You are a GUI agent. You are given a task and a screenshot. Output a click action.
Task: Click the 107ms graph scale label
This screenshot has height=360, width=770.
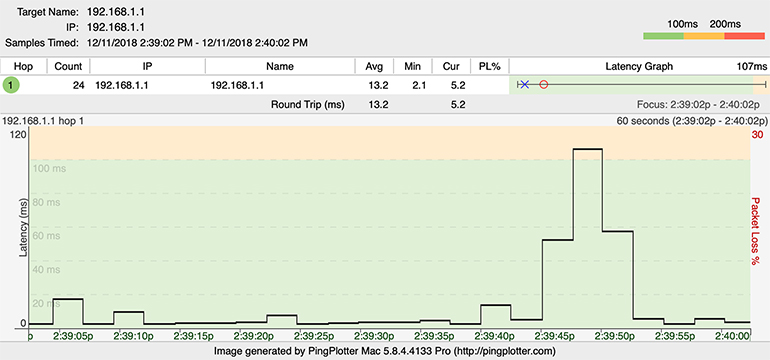(752, 66)
